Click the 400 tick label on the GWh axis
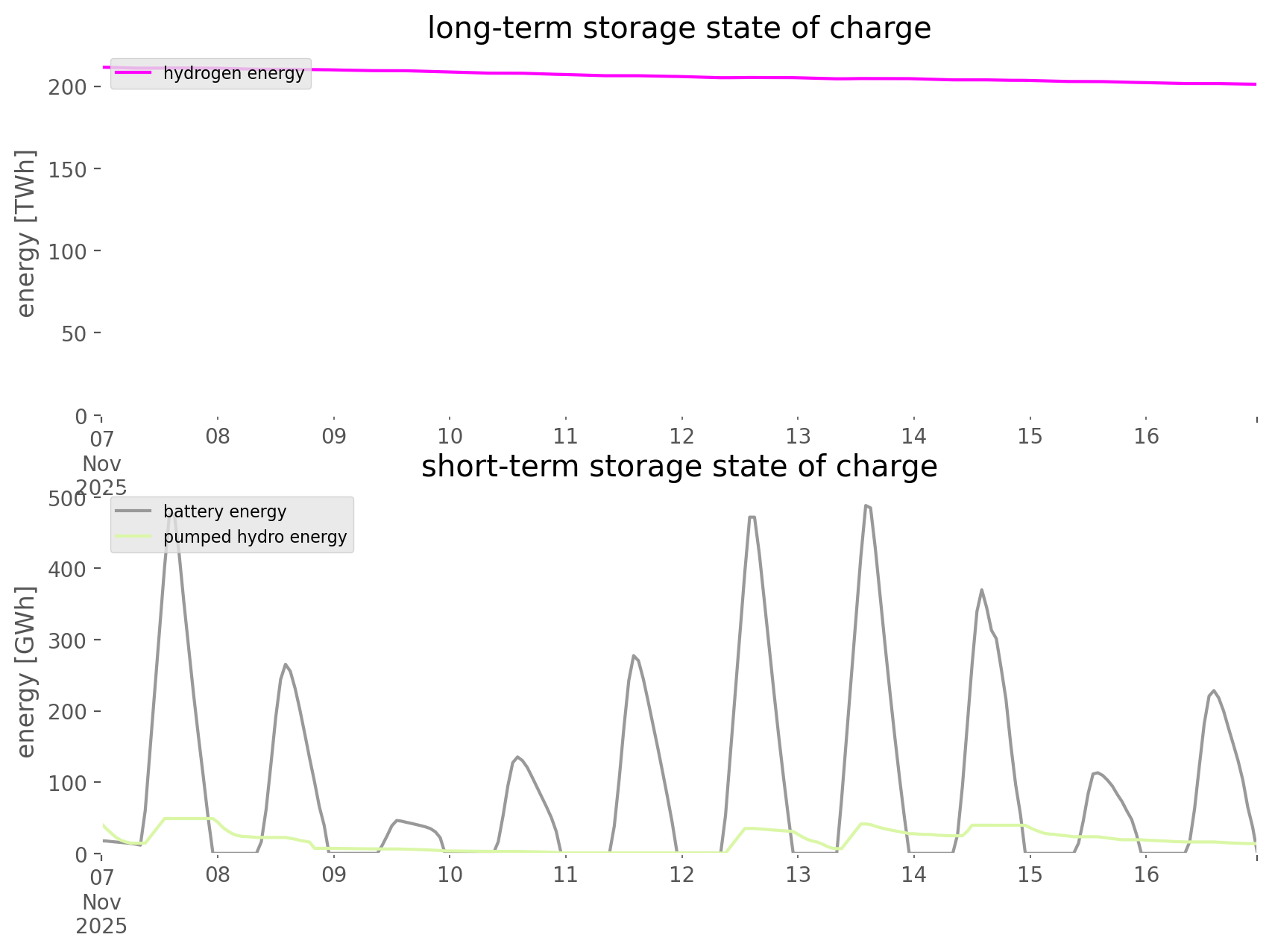This screenshot has width=1272, height=952. tap(68, 569)
